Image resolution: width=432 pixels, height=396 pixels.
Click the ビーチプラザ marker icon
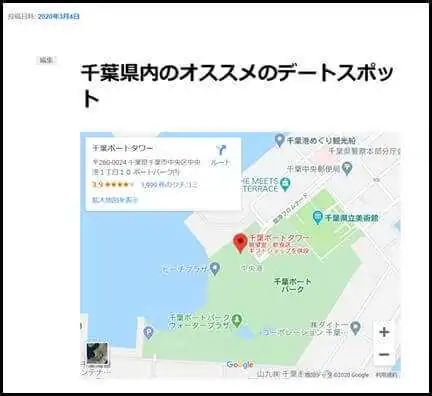pyautogui.click(x=216, y=268)
